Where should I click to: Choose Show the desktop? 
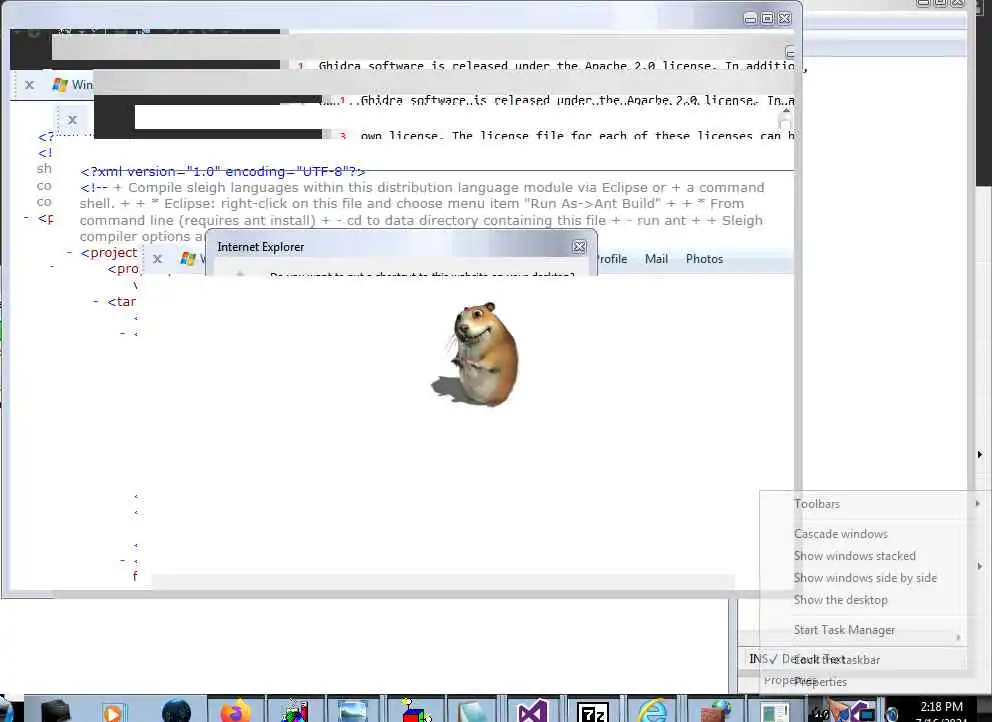[841, 600]
